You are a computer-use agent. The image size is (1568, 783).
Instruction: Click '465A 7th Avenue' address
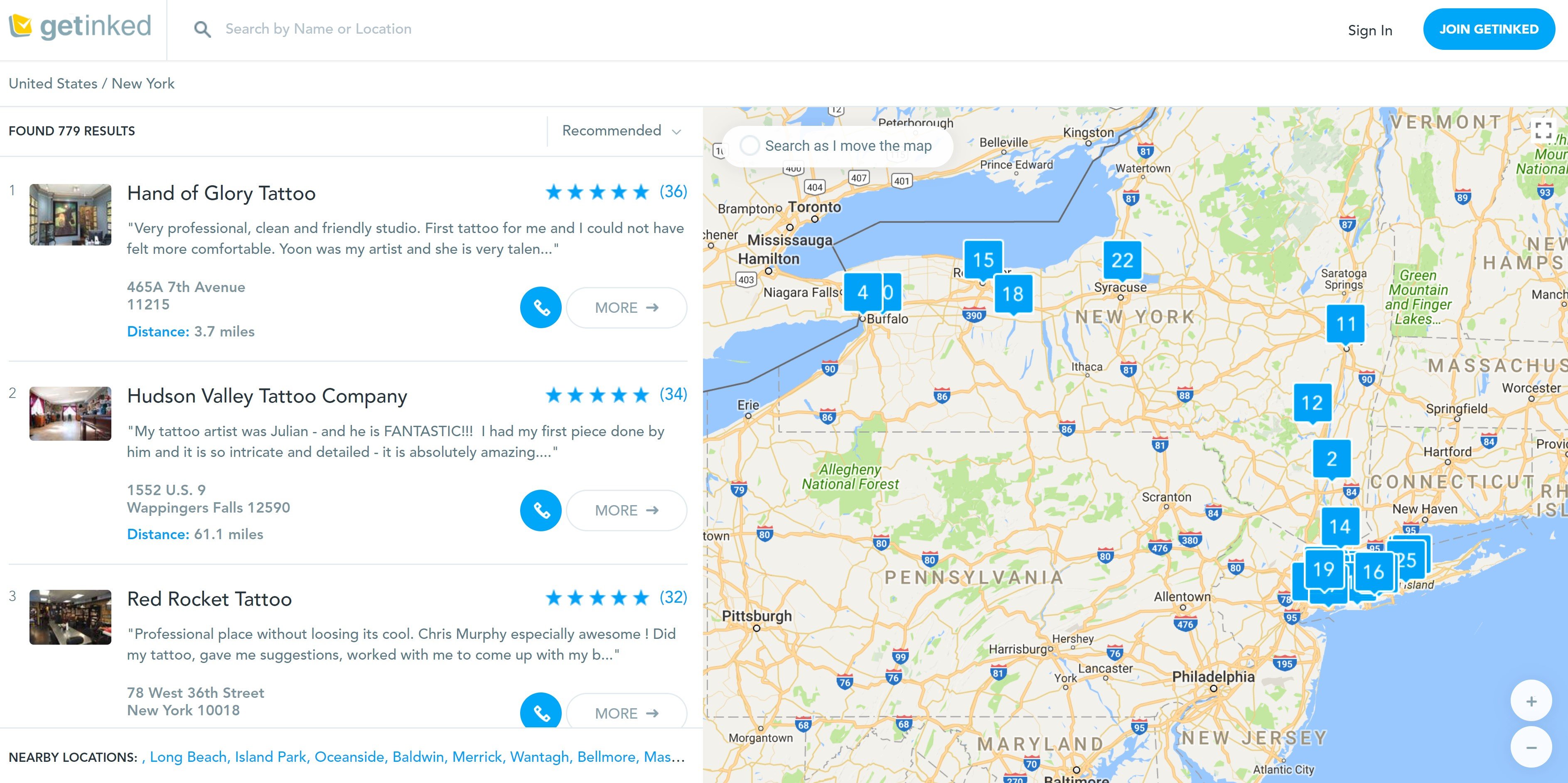(x=186, y=287)
